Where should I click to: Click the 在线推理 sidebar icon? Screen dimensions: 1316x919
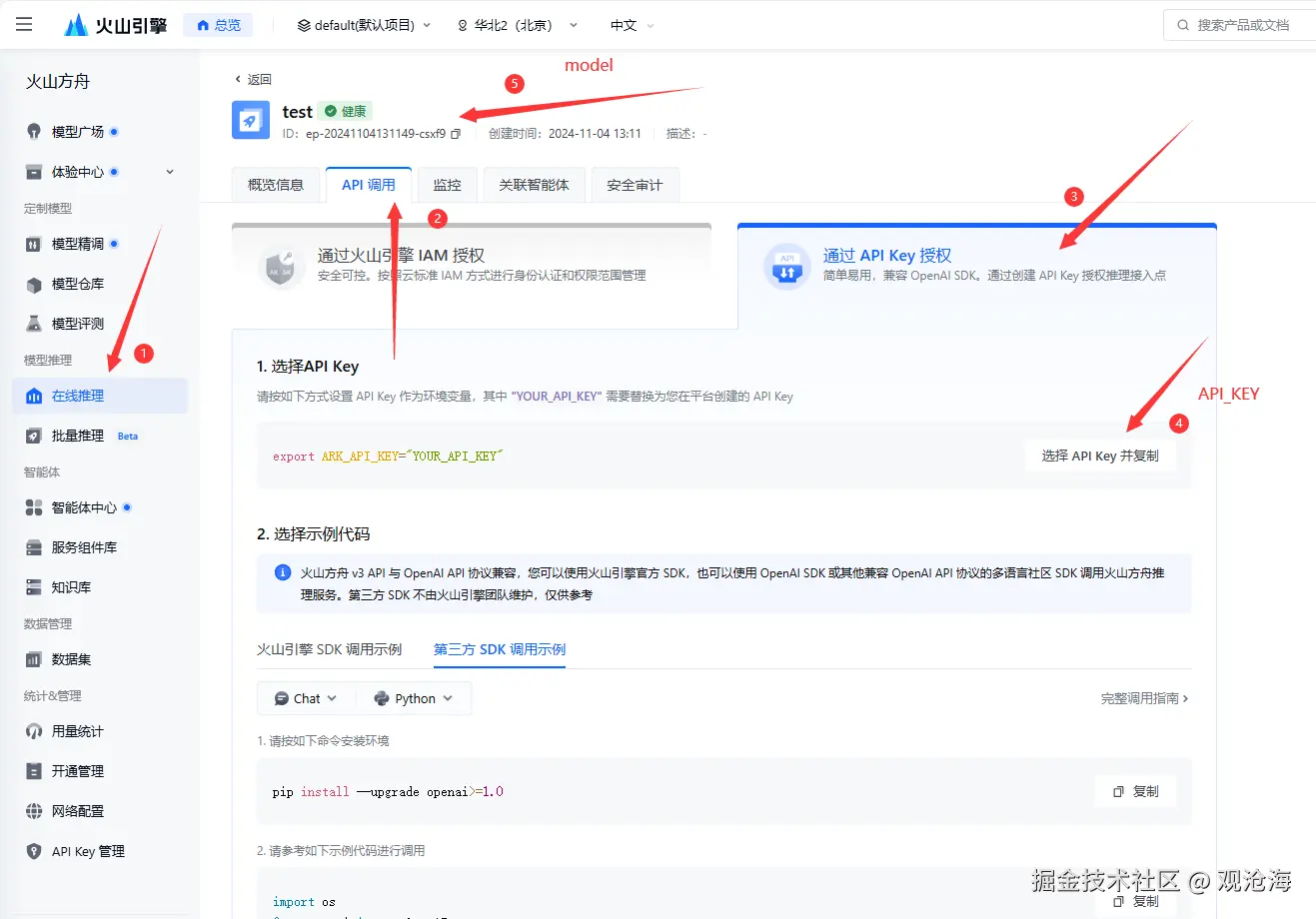34,396
